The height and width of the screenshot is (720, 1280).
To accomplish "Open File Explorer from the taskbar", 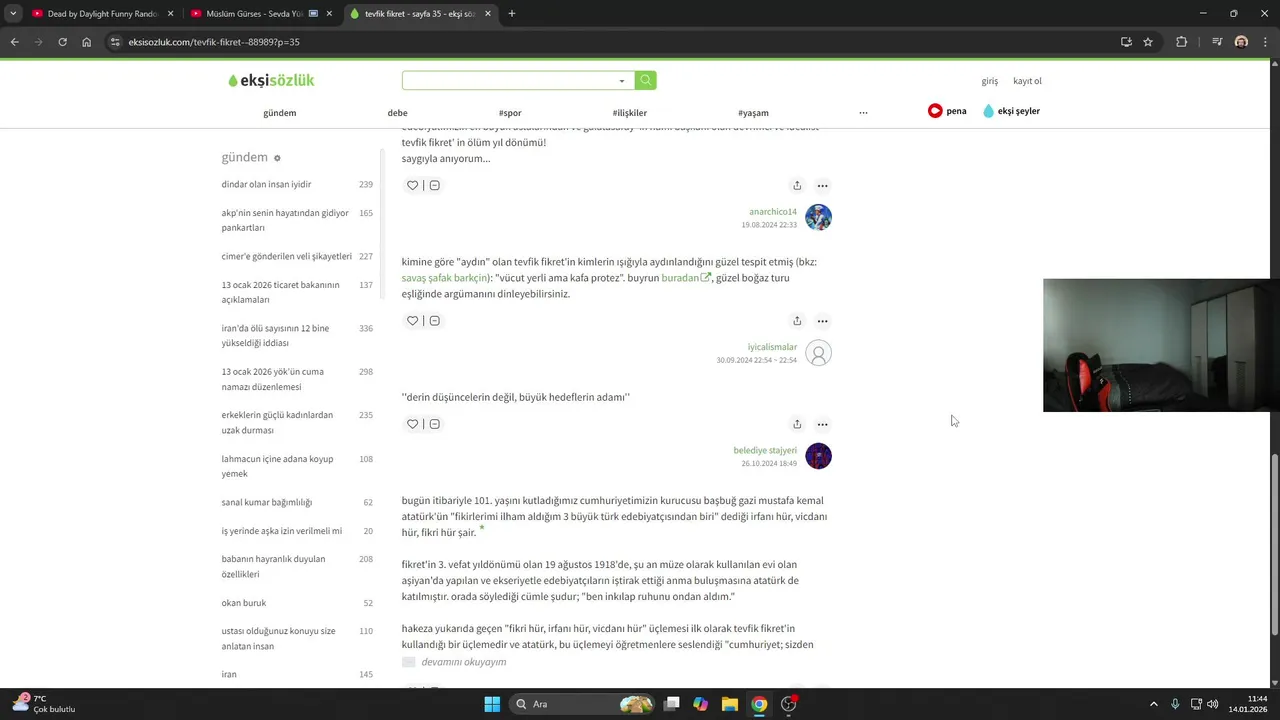I will tap(730, 704).
